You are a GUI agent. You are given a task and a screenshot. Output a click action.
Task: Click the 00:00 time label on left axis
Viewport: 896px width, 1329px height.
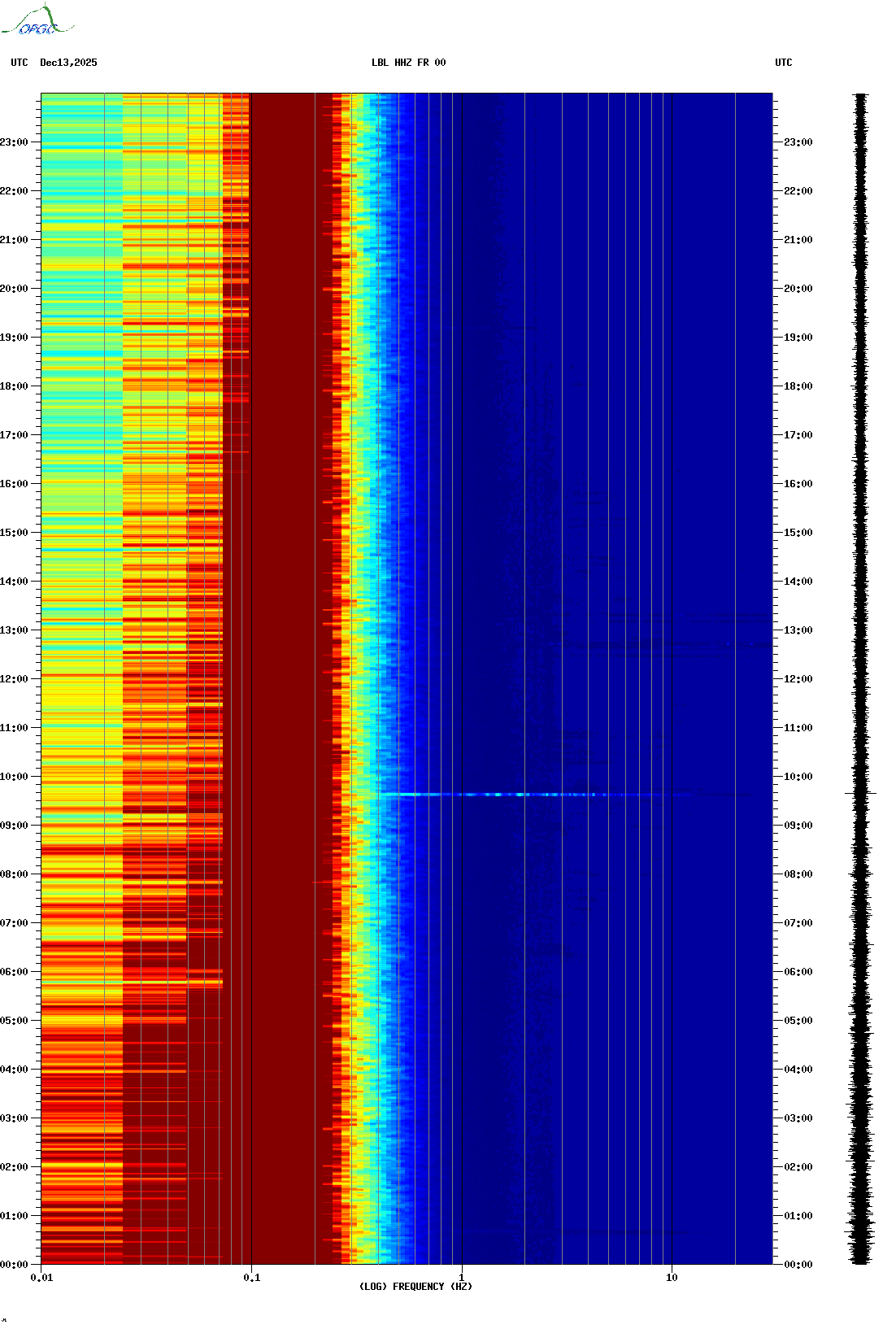tap(14, 1265)
